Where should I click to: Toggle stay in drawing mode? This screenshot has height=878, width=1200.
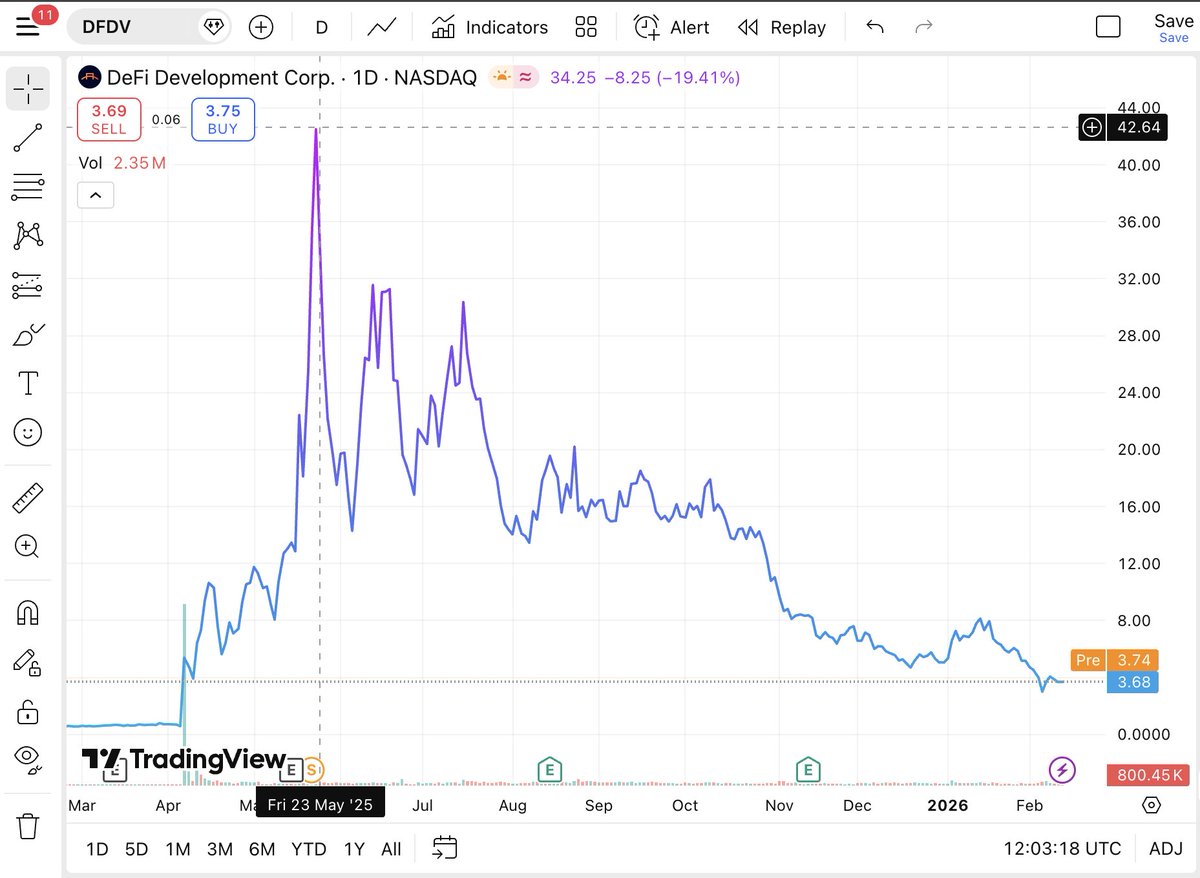28,662
